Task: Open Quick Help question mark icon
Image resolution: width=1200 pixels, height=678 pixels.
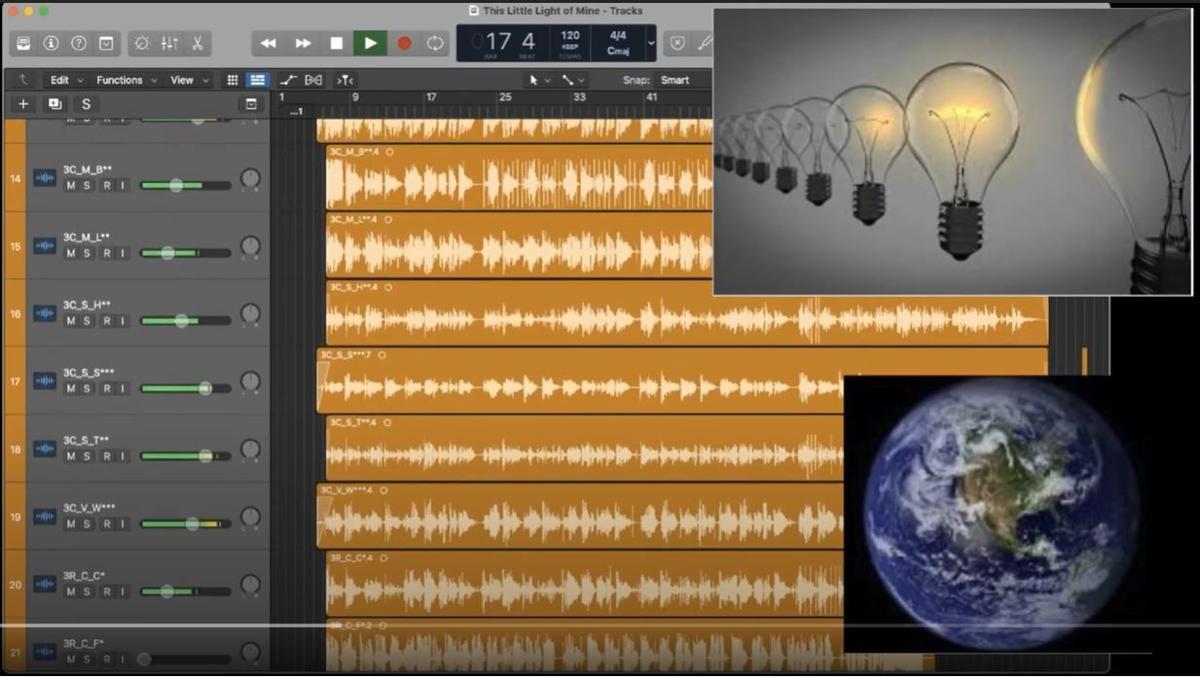Action: pos(79,43)
